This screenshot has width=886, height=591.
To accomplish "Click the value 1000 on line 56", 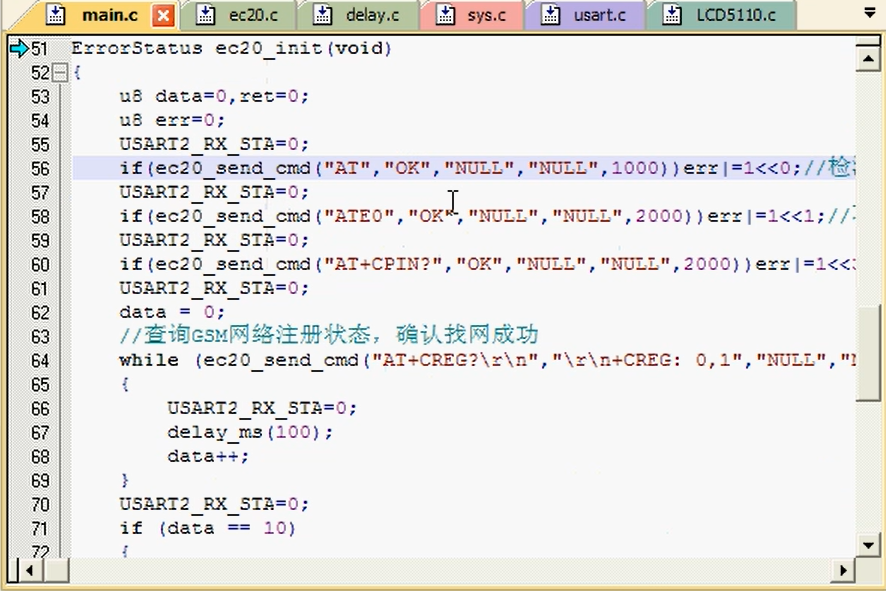I will click(635, 168).
